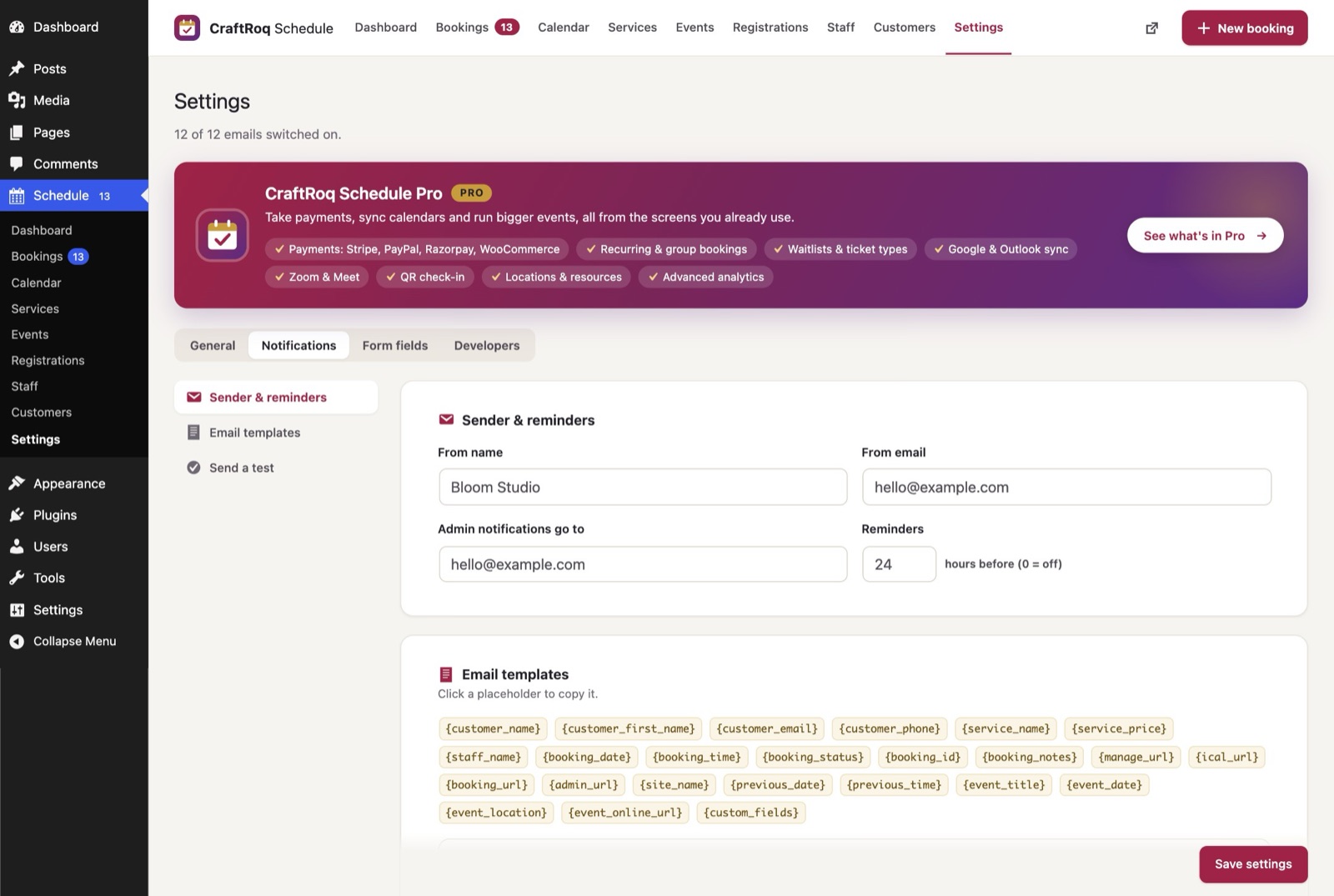Open Services in the top navigation
The height and width of the screenshot is (896, 1334).
[x=632, y=28]
